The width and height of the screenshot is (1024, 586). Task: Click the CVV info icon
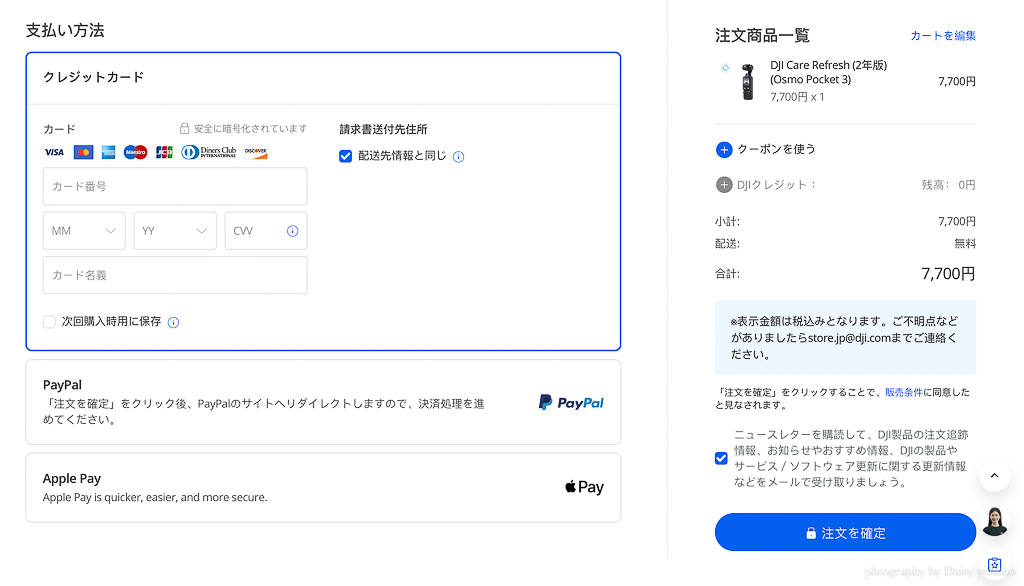point(293,231)
